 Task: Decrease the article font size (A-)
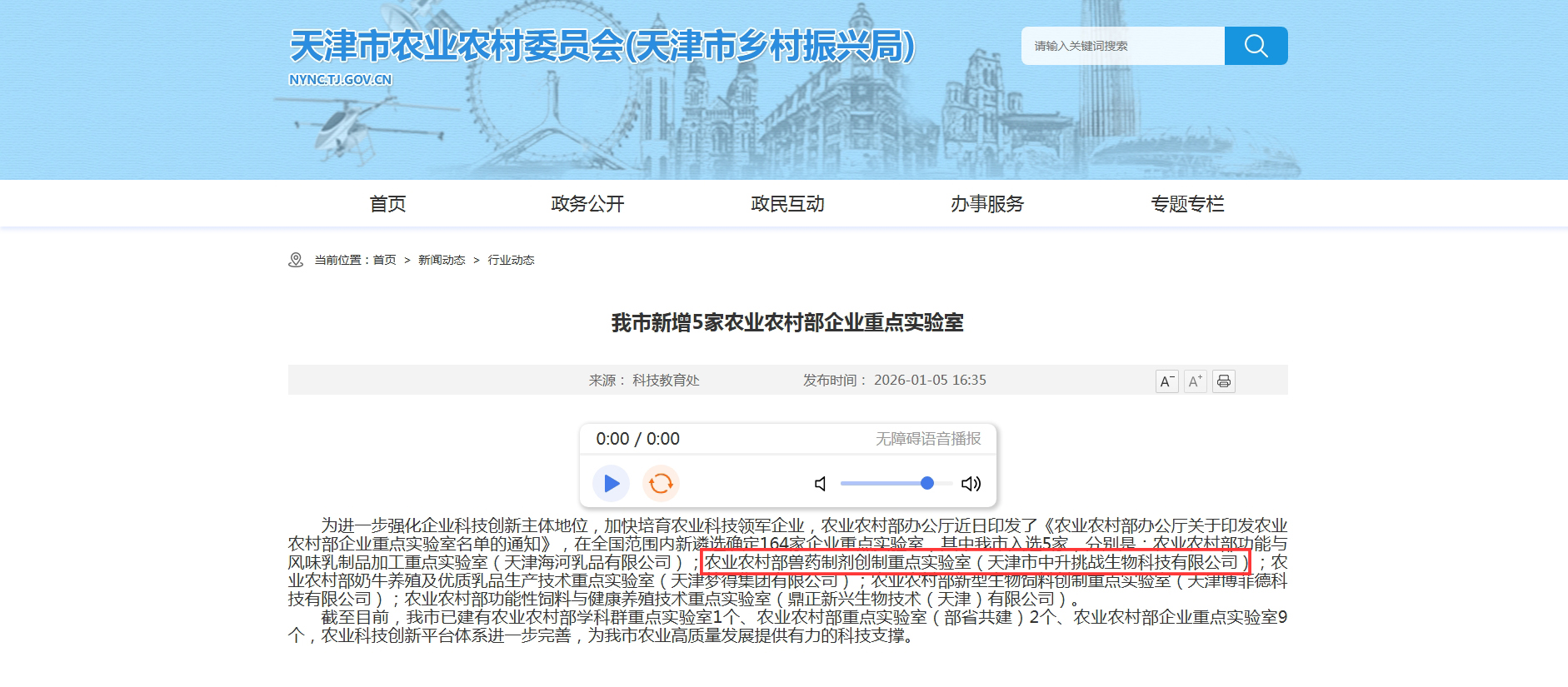(1166, 381)
